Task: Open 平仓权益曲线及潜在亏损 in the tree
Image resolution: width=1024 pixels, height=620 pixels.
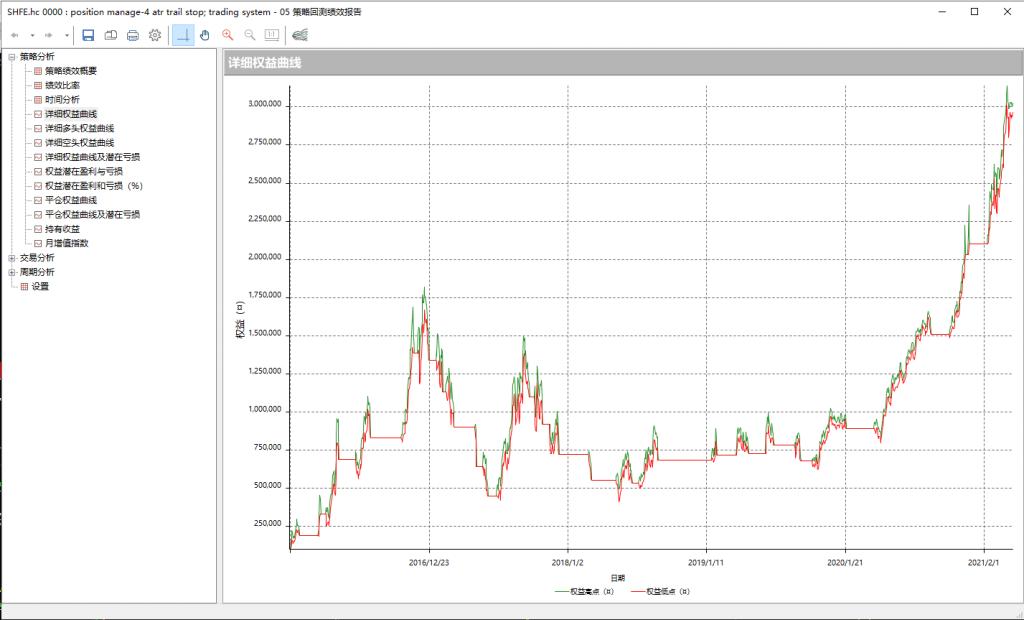Action: 92,215
